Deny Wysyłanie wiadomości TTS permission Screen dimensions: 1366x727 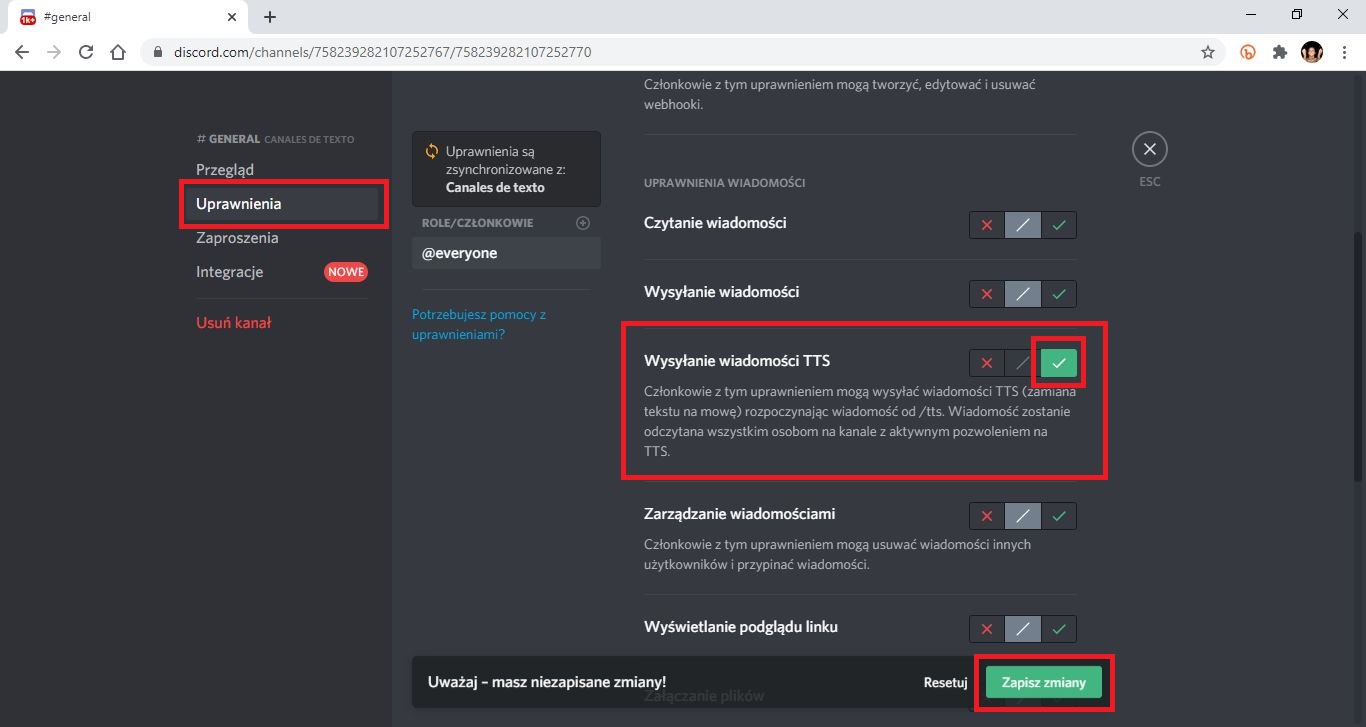987,363
